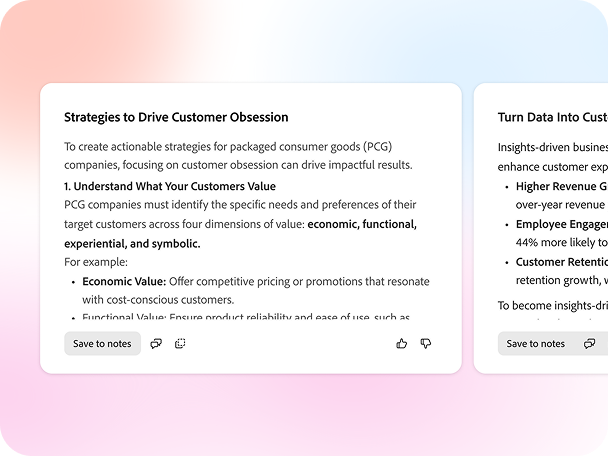The width and height of the screenshot is (608, 456).
Task: Click the 'To become insights-dri' sentence
Action: pos(552,305)
